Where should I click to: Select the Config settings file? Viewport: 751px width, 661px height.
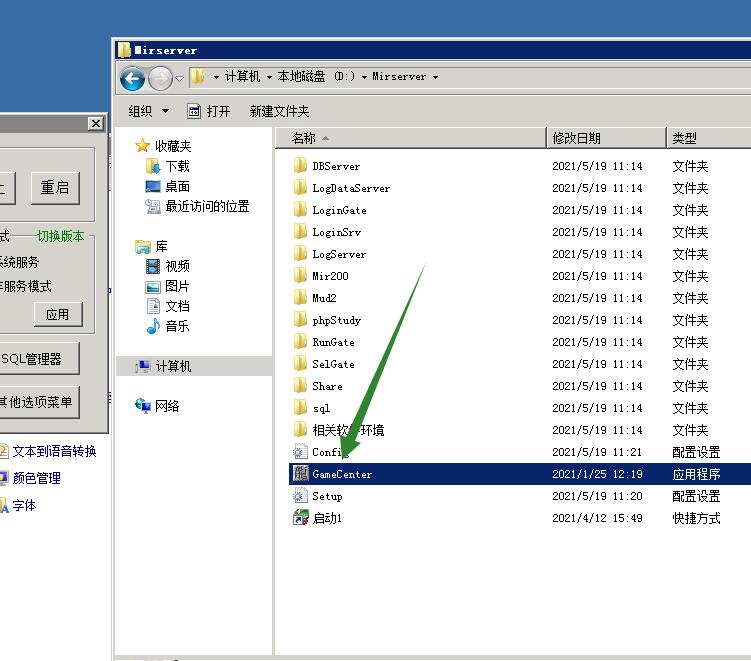pos(328,452)
